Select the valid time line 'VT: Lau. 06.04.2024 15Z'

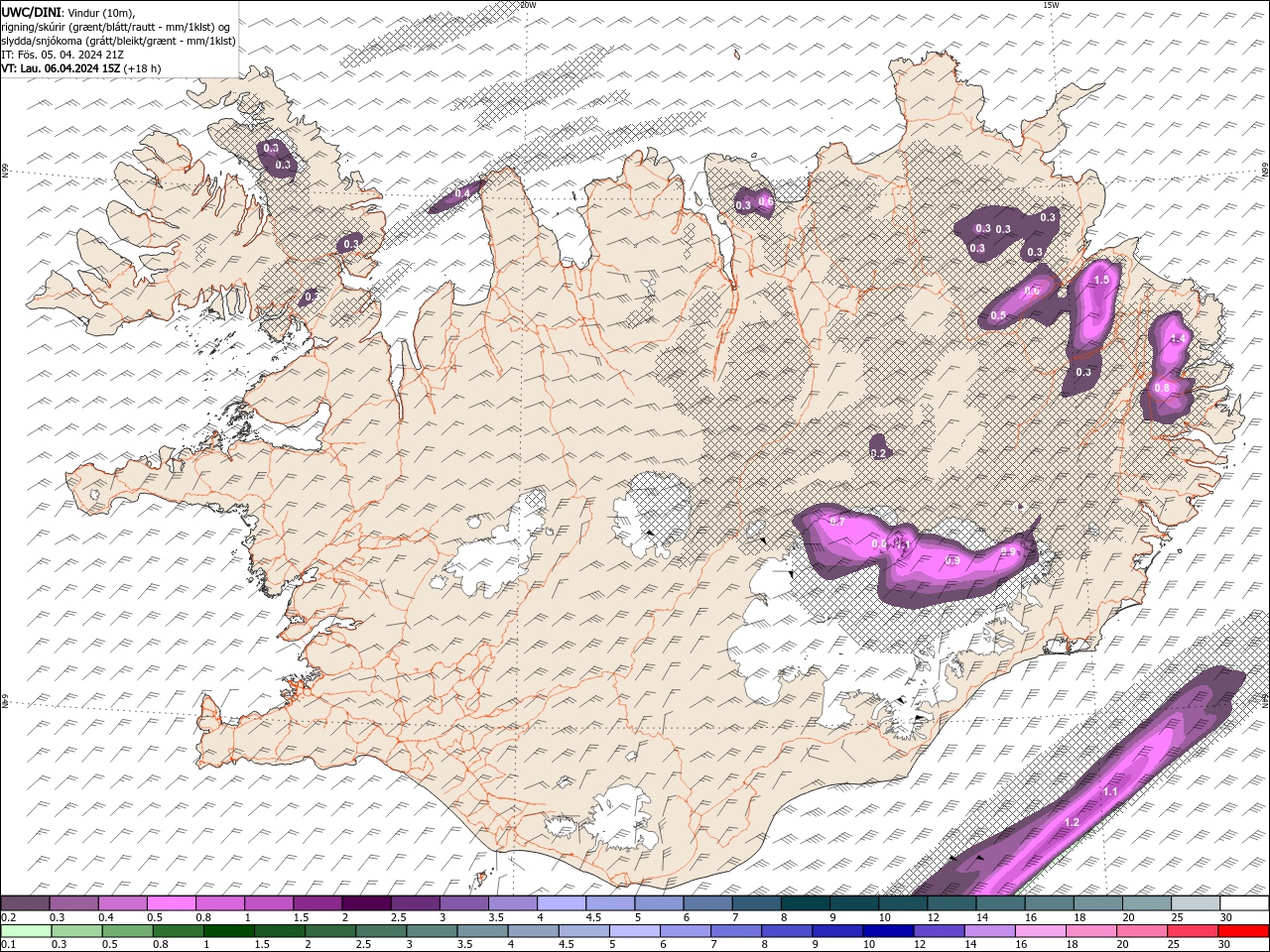(63, 68)
